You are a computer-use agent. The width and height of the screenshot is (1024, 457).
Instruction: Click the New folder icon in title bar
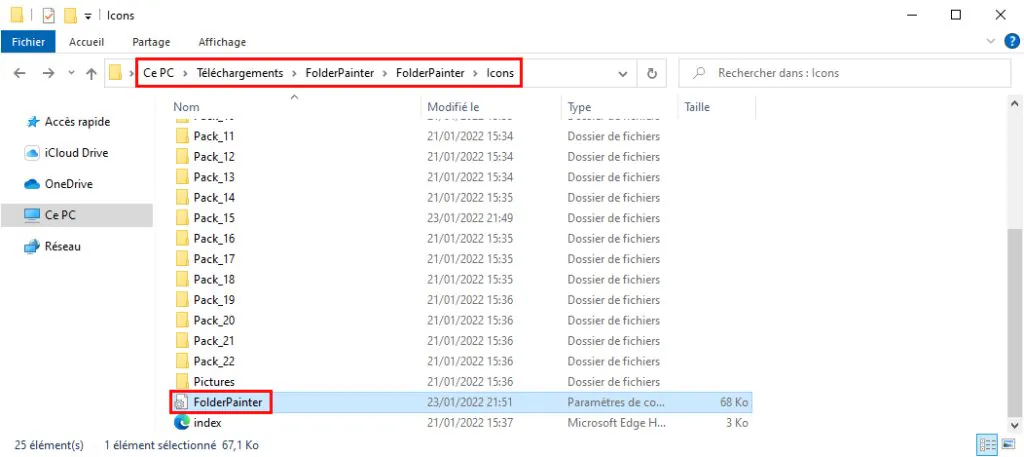(x=71, y=15)
